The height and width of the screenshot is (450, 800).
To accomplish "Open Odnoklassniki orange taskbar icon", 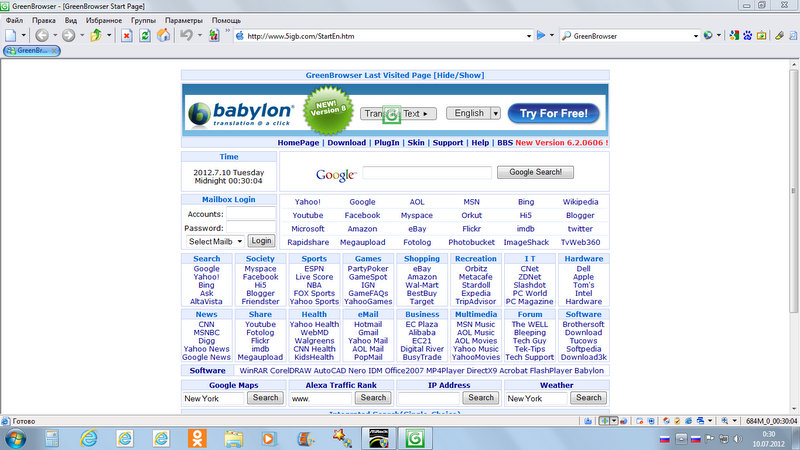I will tap(197, 438).
